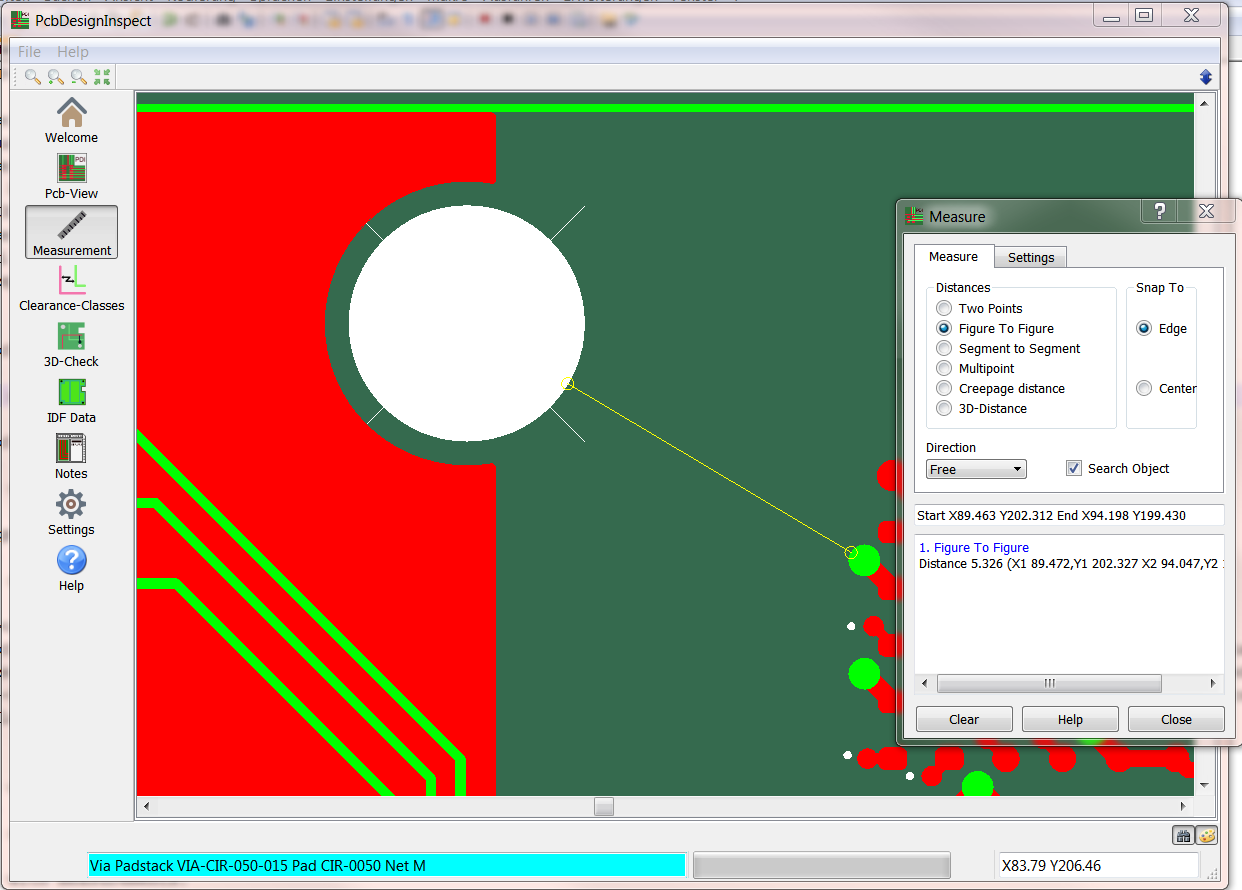Switch to the Settings tab in Measure

(1030, 257)
